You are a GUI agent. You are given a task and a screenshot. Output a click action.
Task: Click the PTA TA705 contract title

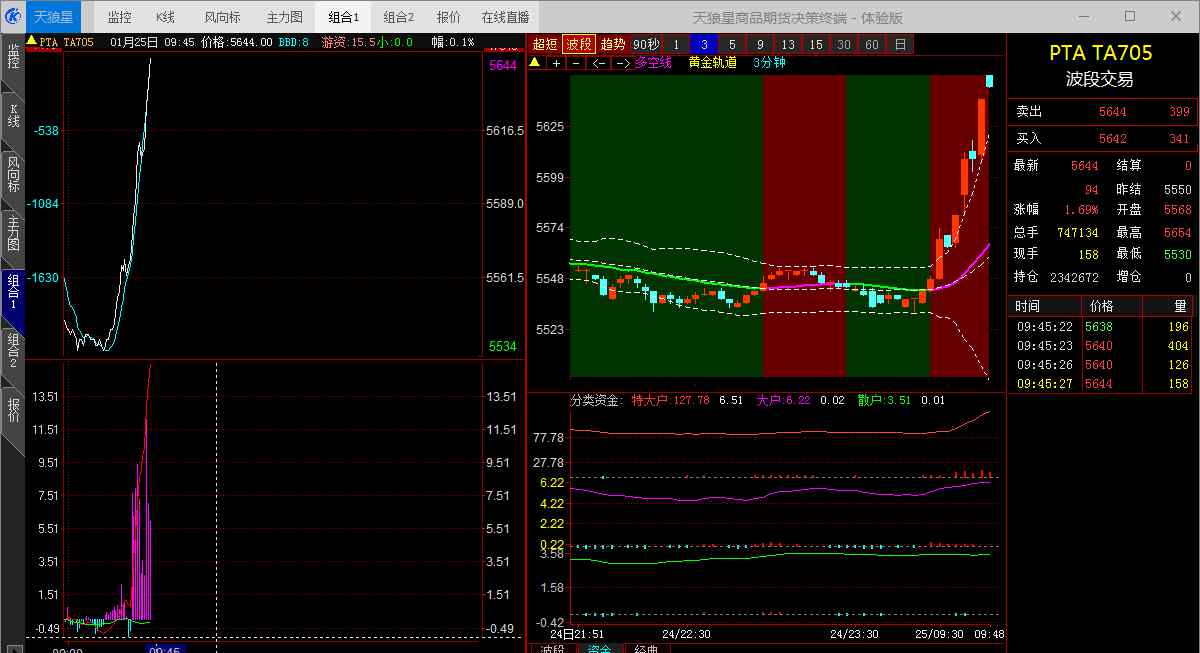1100,53
